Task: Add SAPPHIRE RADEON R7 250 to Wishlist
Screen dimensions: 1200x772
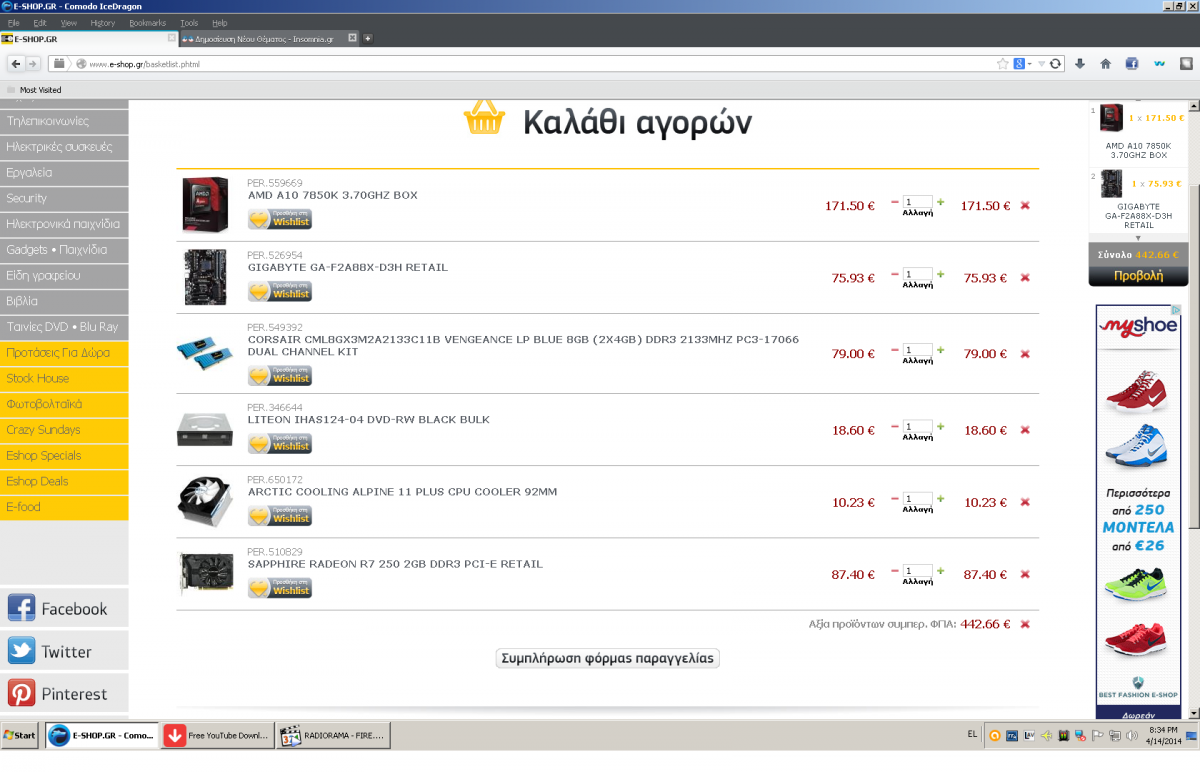Action: [x=280, y=587]
